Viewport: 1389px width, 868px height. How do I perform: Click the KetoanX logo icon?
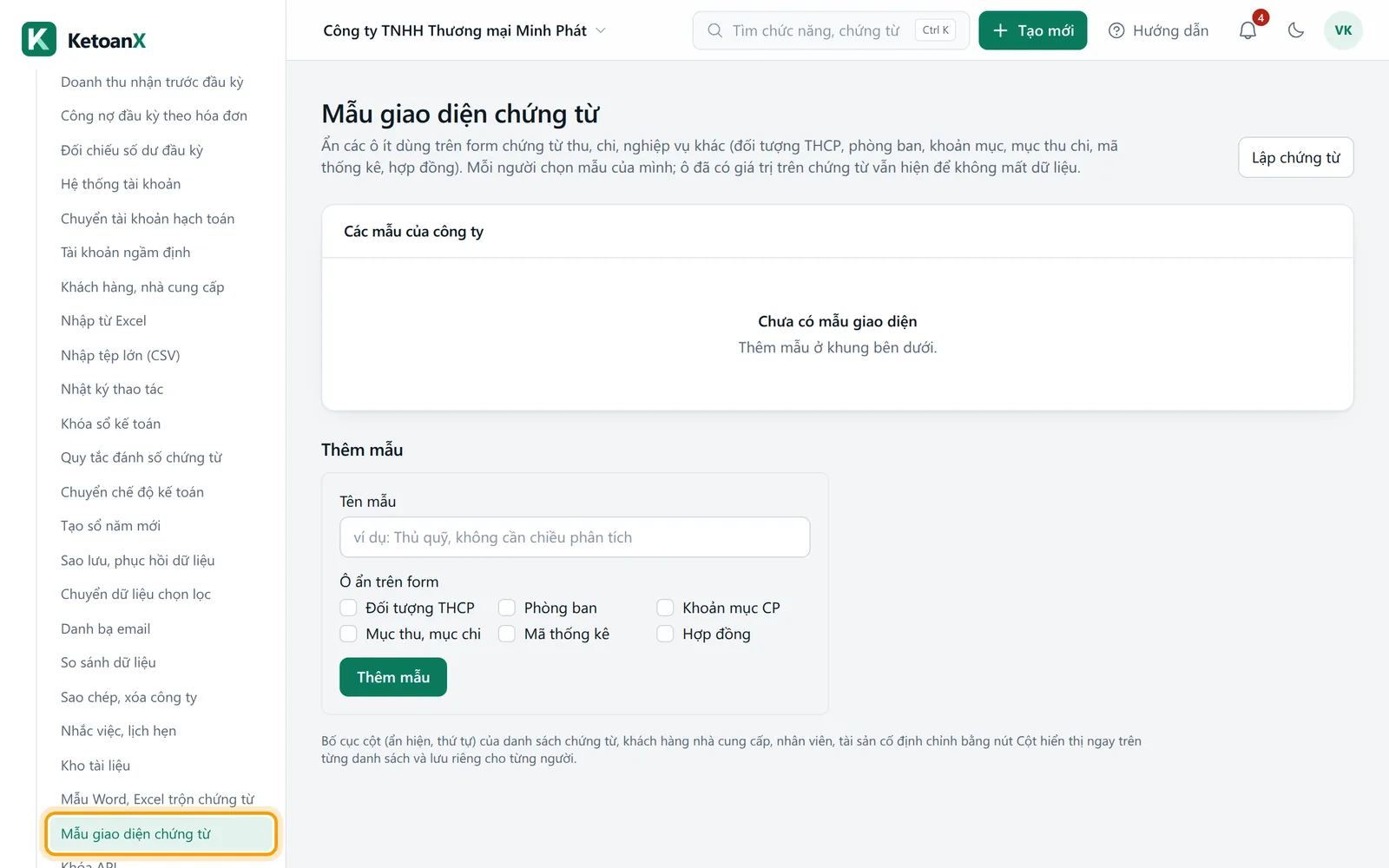pyautogui.click(x=39, y=40)
